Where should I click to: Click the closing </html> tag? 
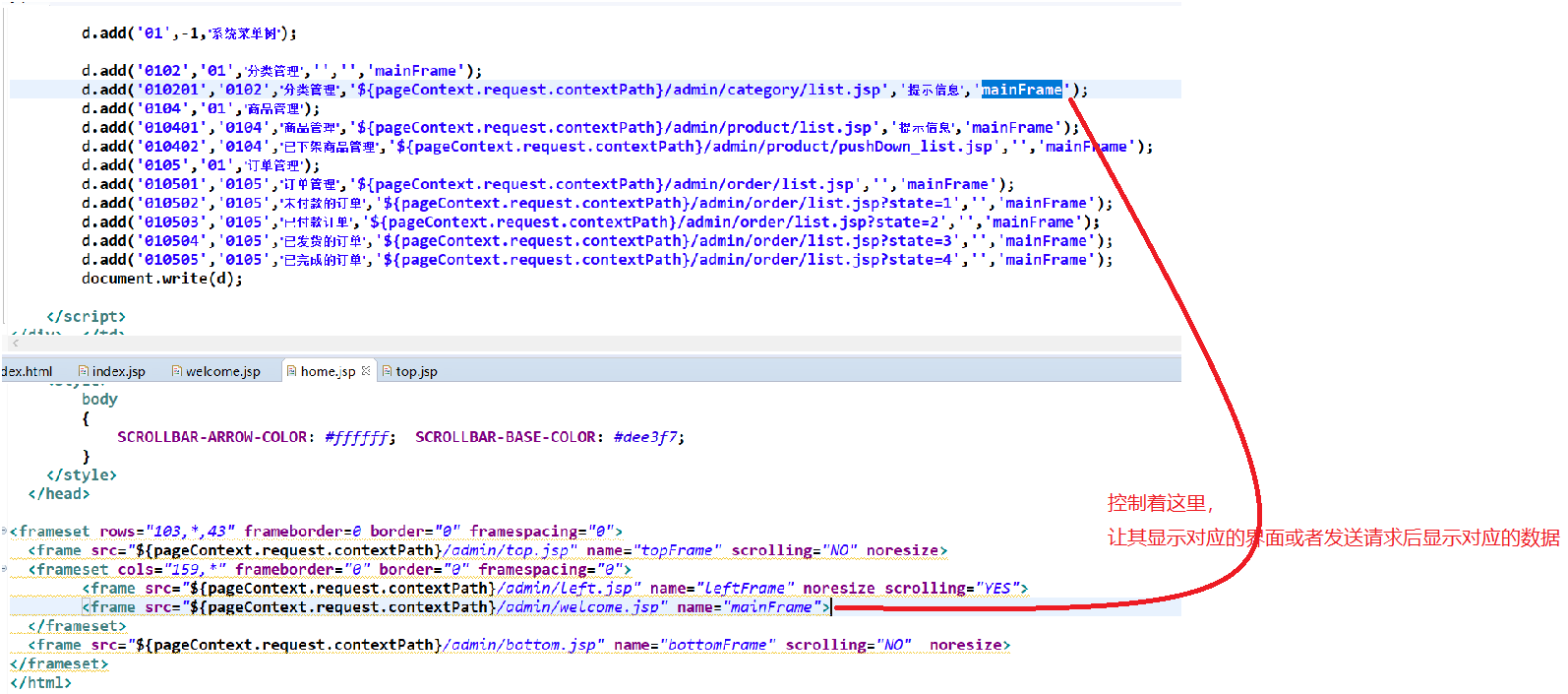coord(40,683)
